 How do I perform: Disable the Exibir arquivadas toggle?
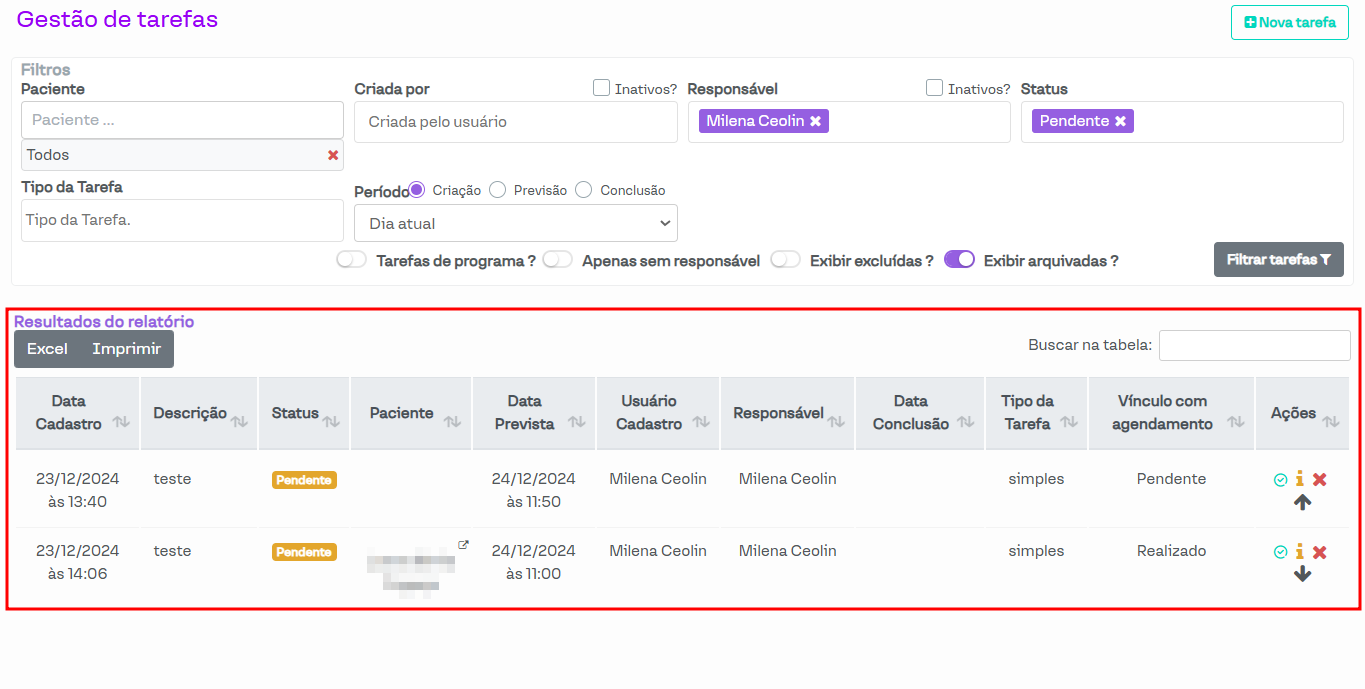pyautogui.click(x=959, y=260)
